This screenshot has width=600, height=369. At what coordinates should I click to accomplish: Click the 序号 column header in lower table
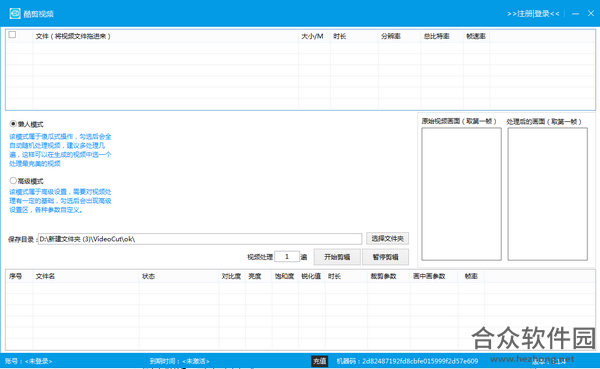click(x=19, y=276)
